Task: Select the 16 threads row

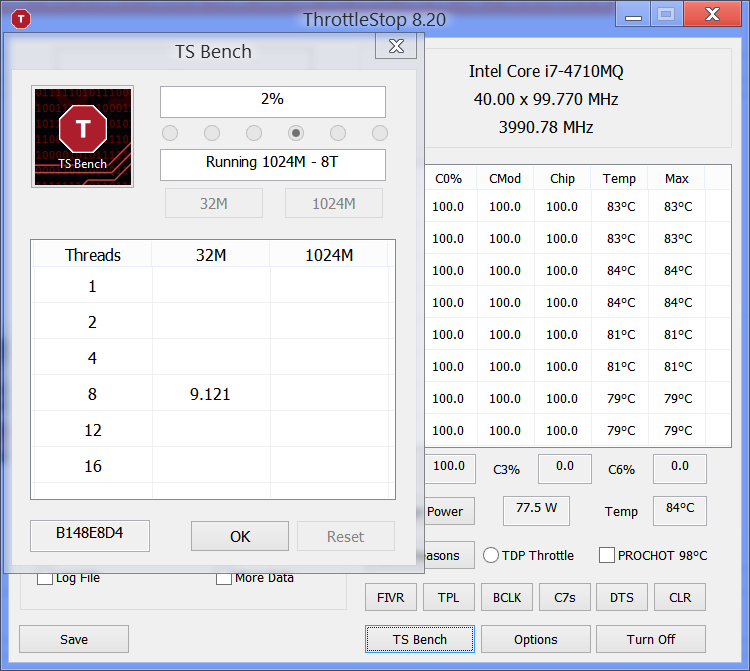Action: pyautogui.click(x=213, y=465)
